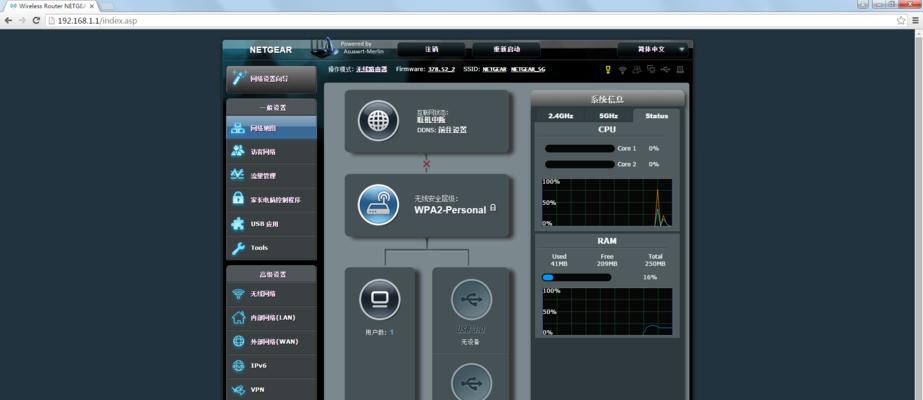Open Network Map in the sidebar
The image size is (923, 400).
pos(271,128)
